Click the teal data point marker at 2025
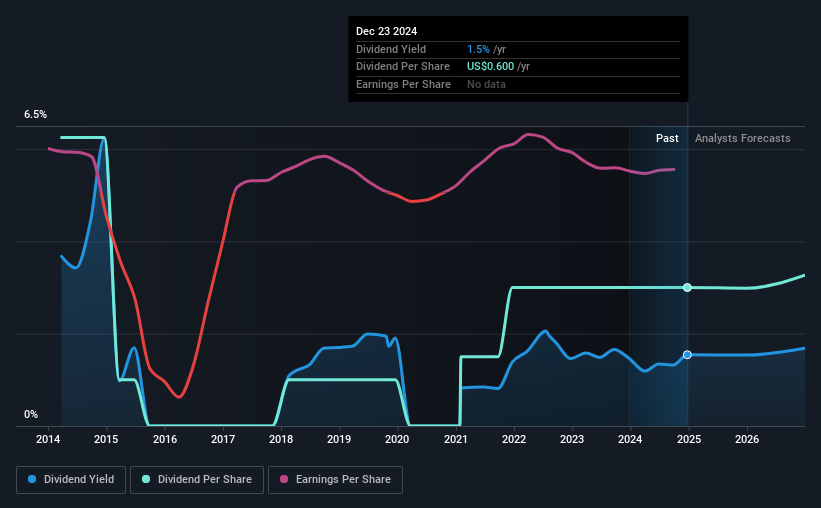The image size is (821, 508). (687, 288)
